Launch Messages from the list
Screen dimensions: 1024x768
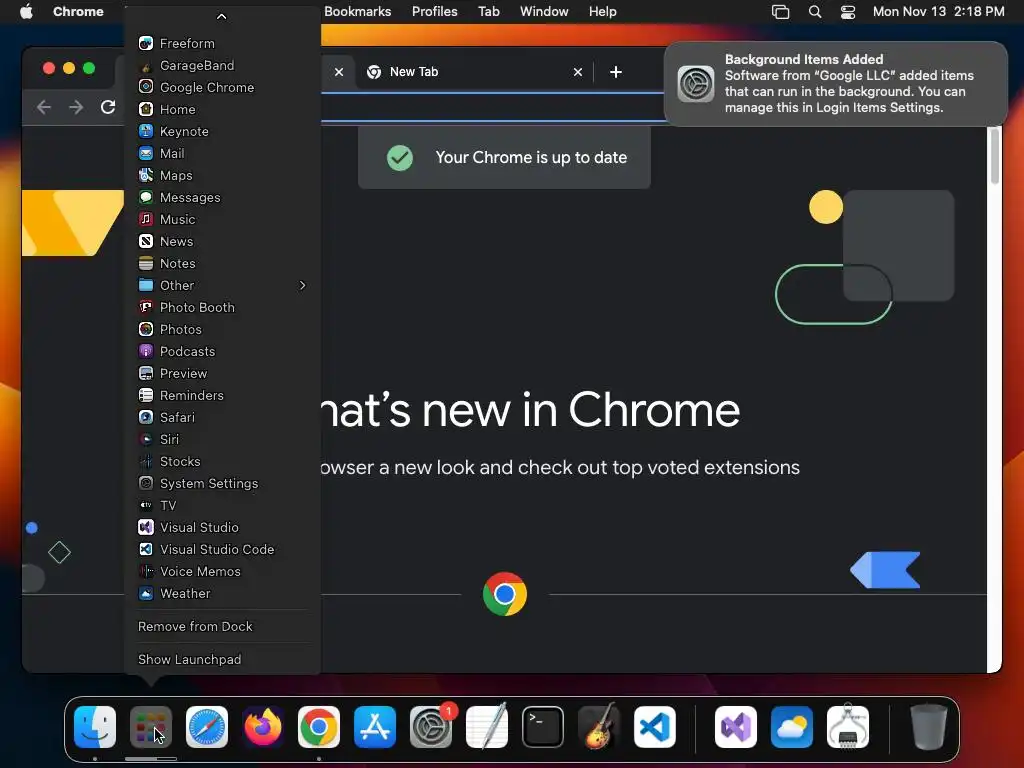(222, 197)
